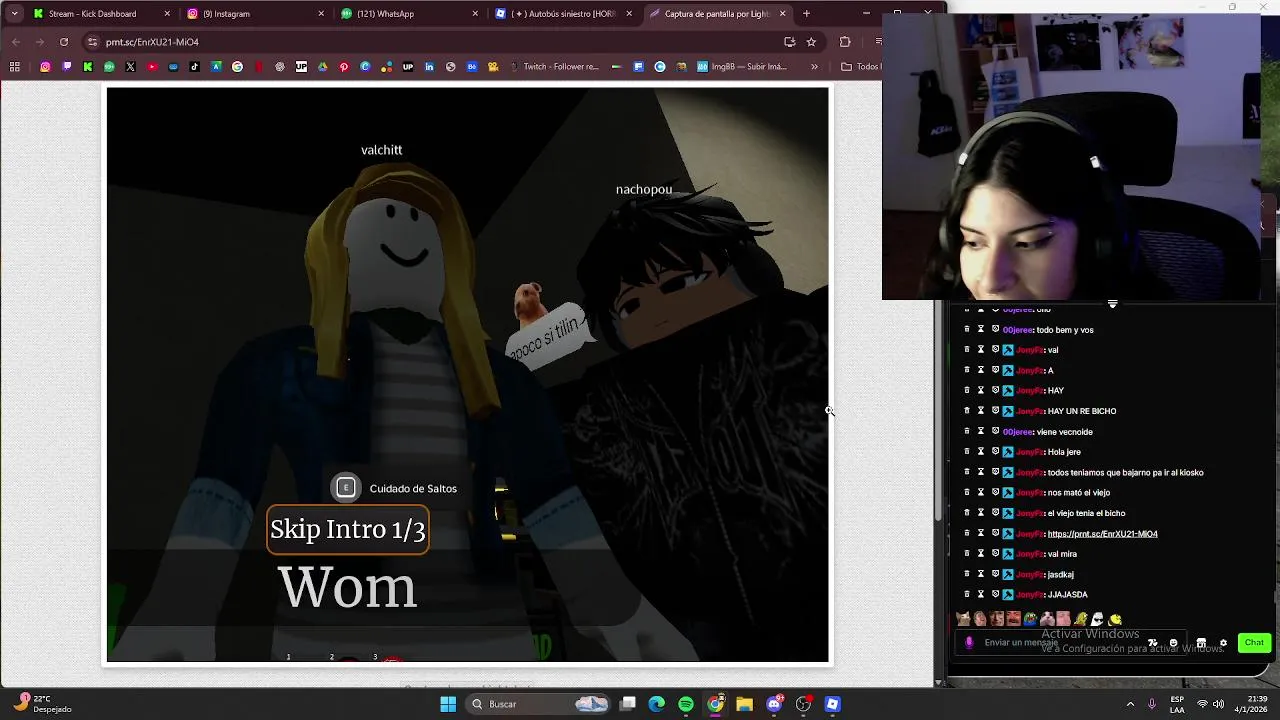The width and height of the screenshot is (1280, 720).
Task: Open the emoji picker in chat
Action: pyautogui.click(x=1173, y=643)
